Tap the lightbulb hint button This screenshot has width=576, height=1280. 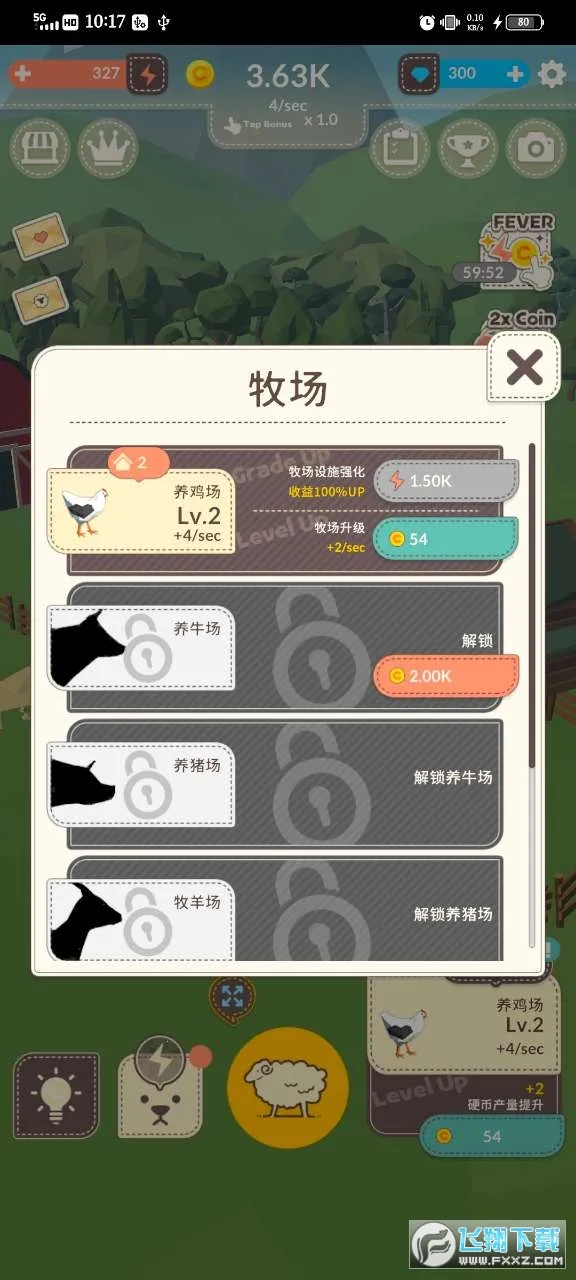(x=56, y=1095)
